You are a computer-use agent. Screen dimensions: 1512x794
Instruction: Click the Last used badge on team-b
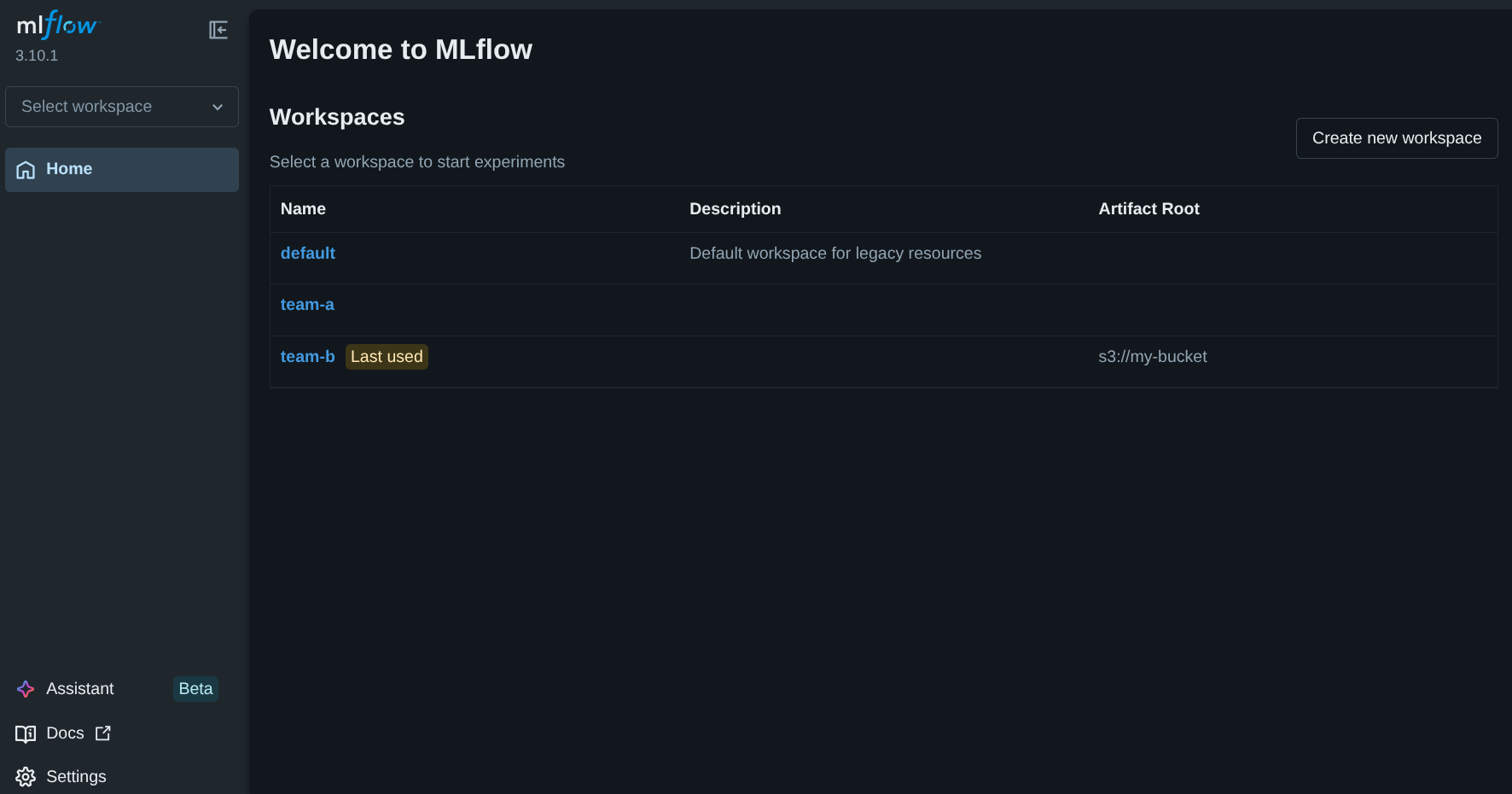point(387,356)
